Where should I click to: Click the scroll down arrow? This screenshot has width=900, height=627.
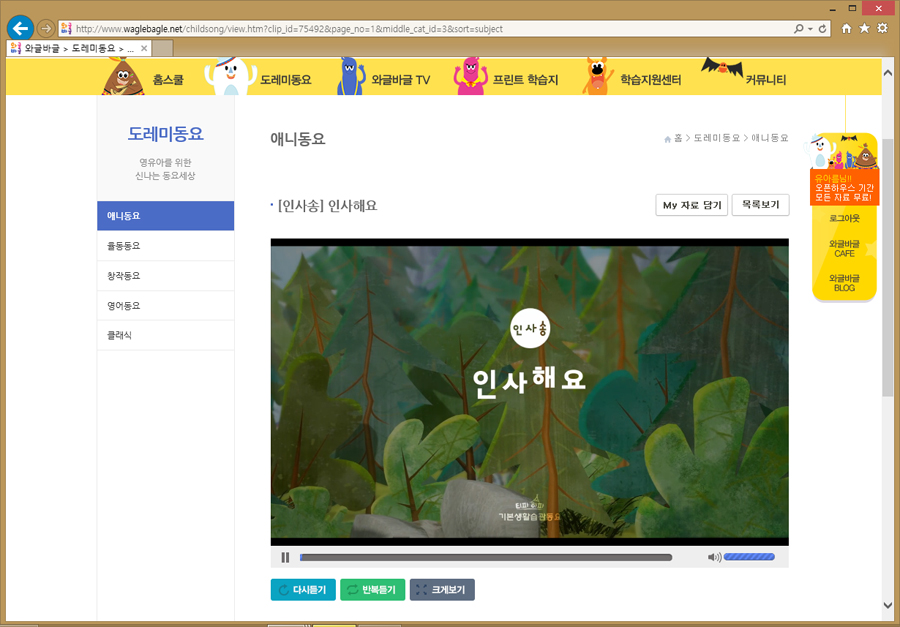click(x=887, y=605)
